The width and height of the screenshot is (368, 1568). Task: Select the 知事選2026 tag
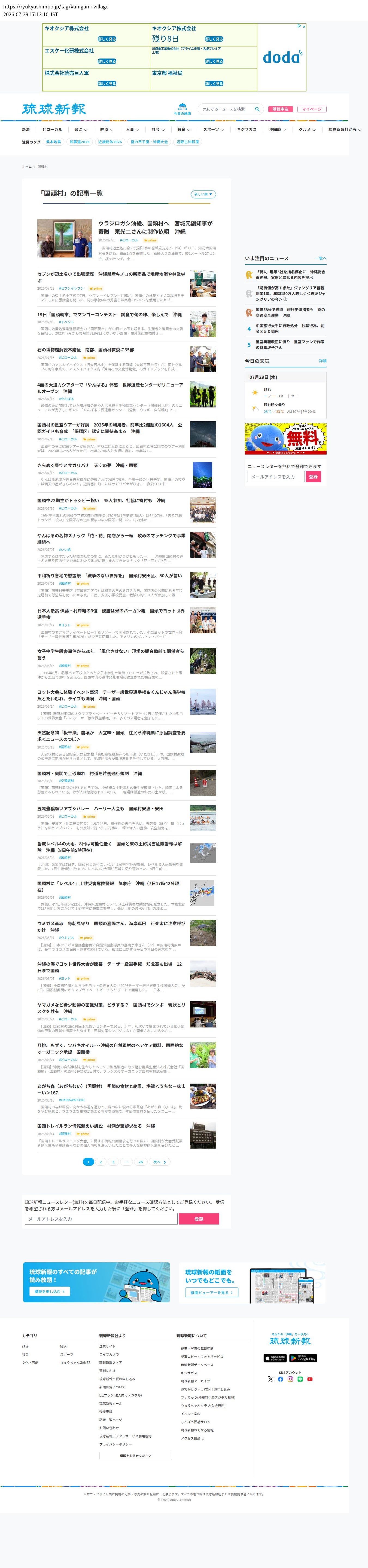[x=79, y=142]
